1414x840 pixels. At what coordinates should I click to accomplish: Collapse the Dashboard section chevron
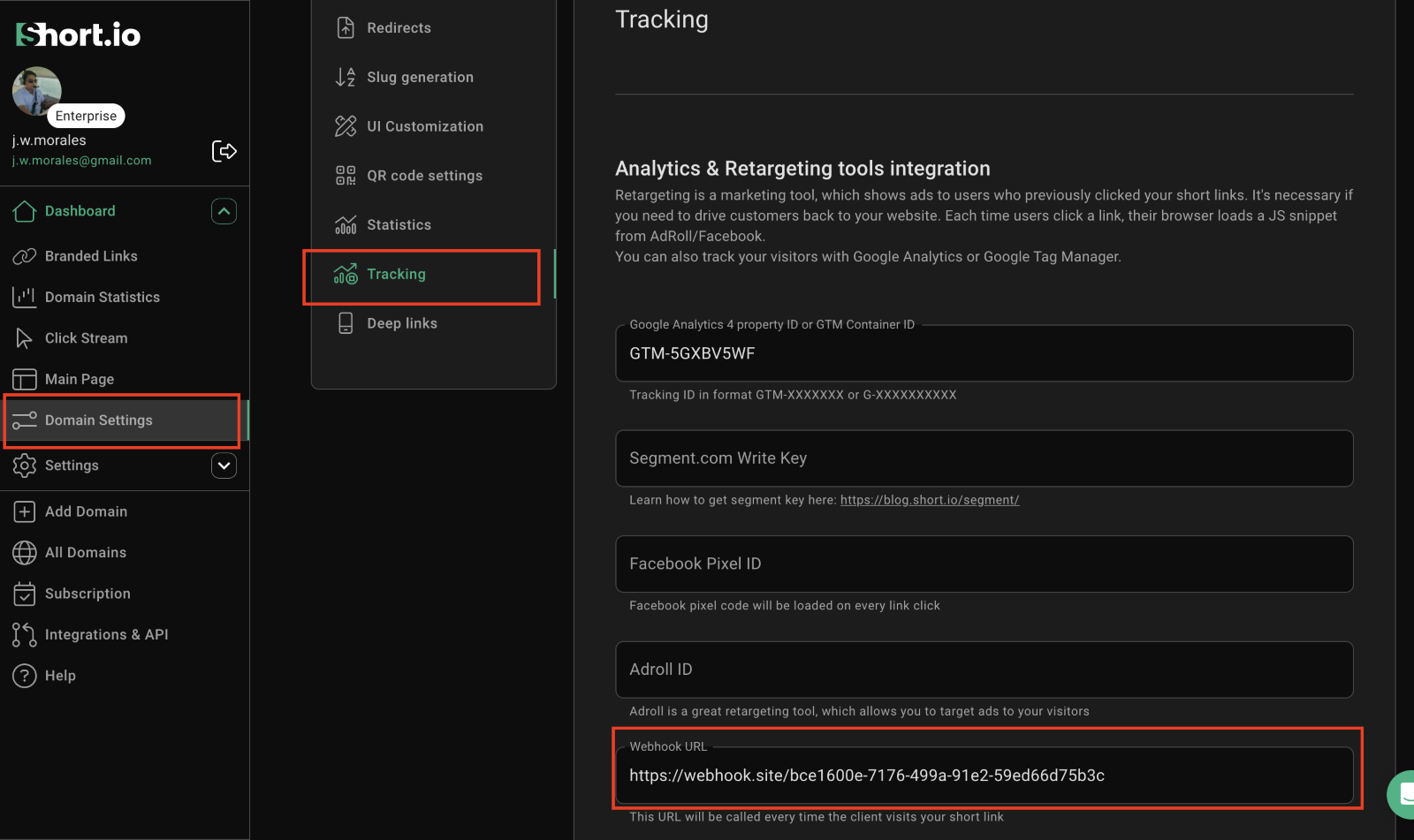pyautogui.click(x=224, y=211)
